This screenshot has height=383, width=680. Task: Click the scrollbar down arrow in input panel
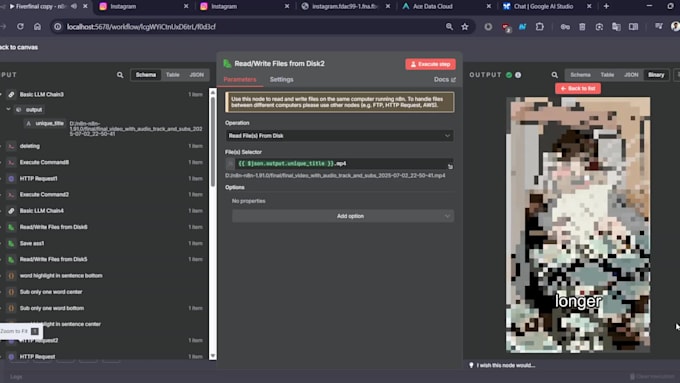pyautogui.click(x=212, y=356)
